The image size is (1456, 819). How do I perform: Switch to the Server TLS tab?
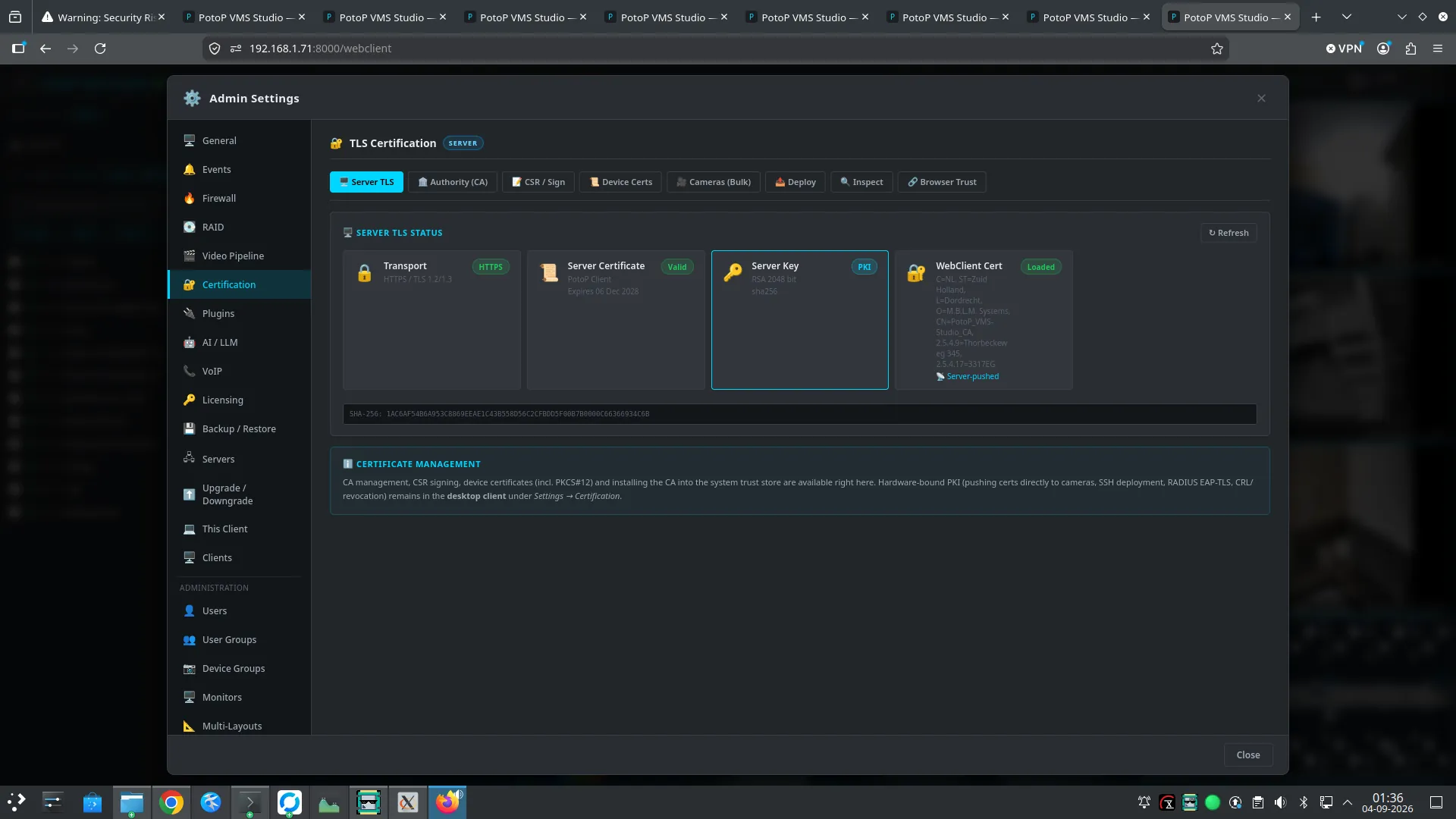pos(366,182)
